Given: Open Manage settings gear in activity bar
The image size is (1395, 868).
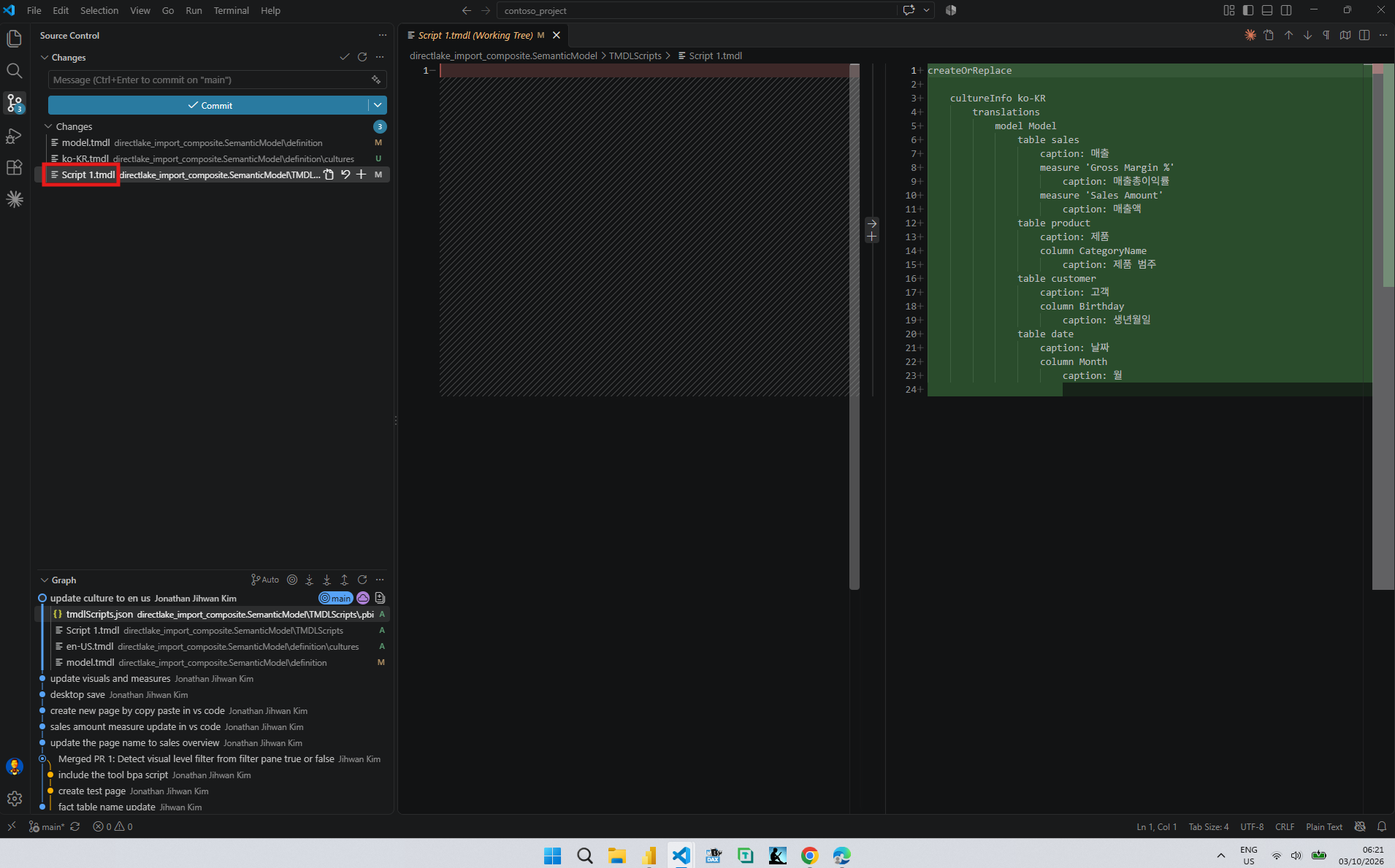Looking at the screenshot, I should (x=15, y=799).
